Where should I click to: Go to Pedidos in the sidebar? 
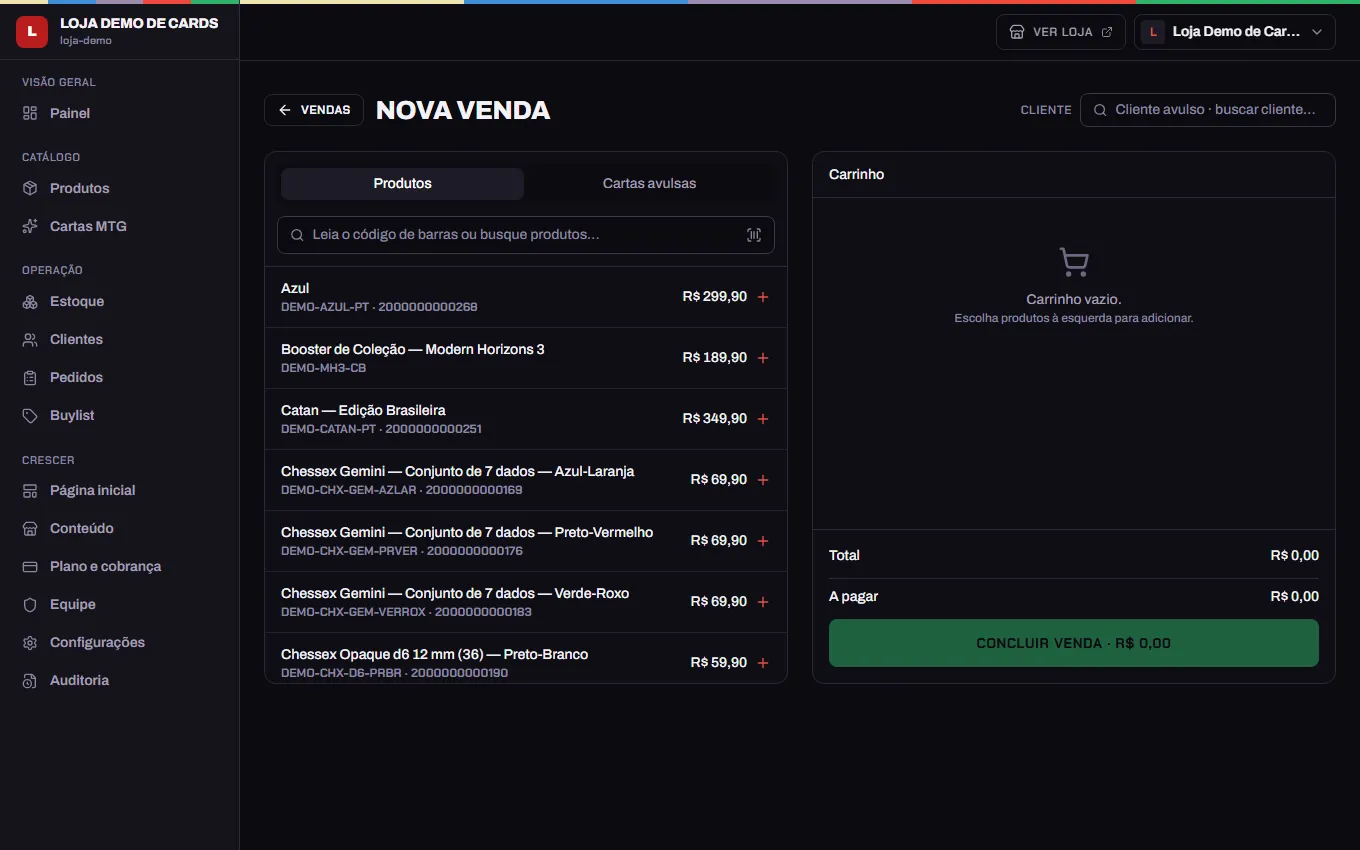pos(120,377)
